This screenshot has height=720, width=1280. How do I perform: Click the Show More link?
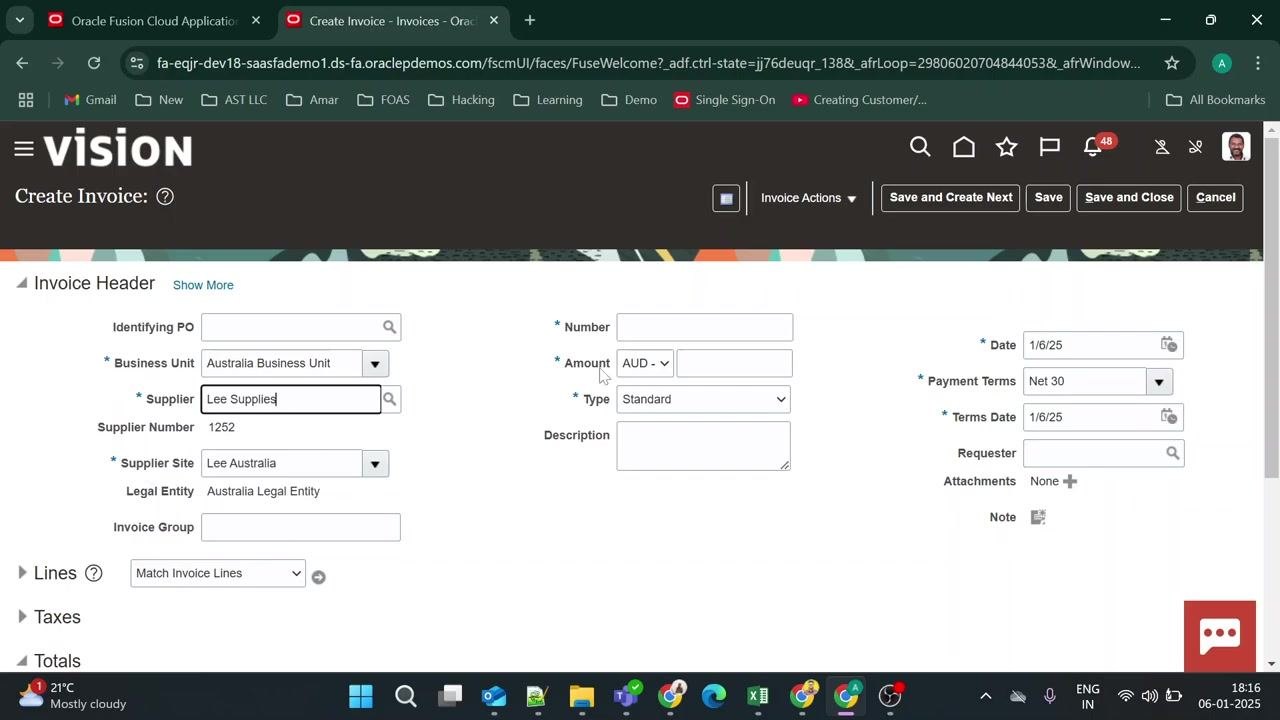click(x=203, y=285)
